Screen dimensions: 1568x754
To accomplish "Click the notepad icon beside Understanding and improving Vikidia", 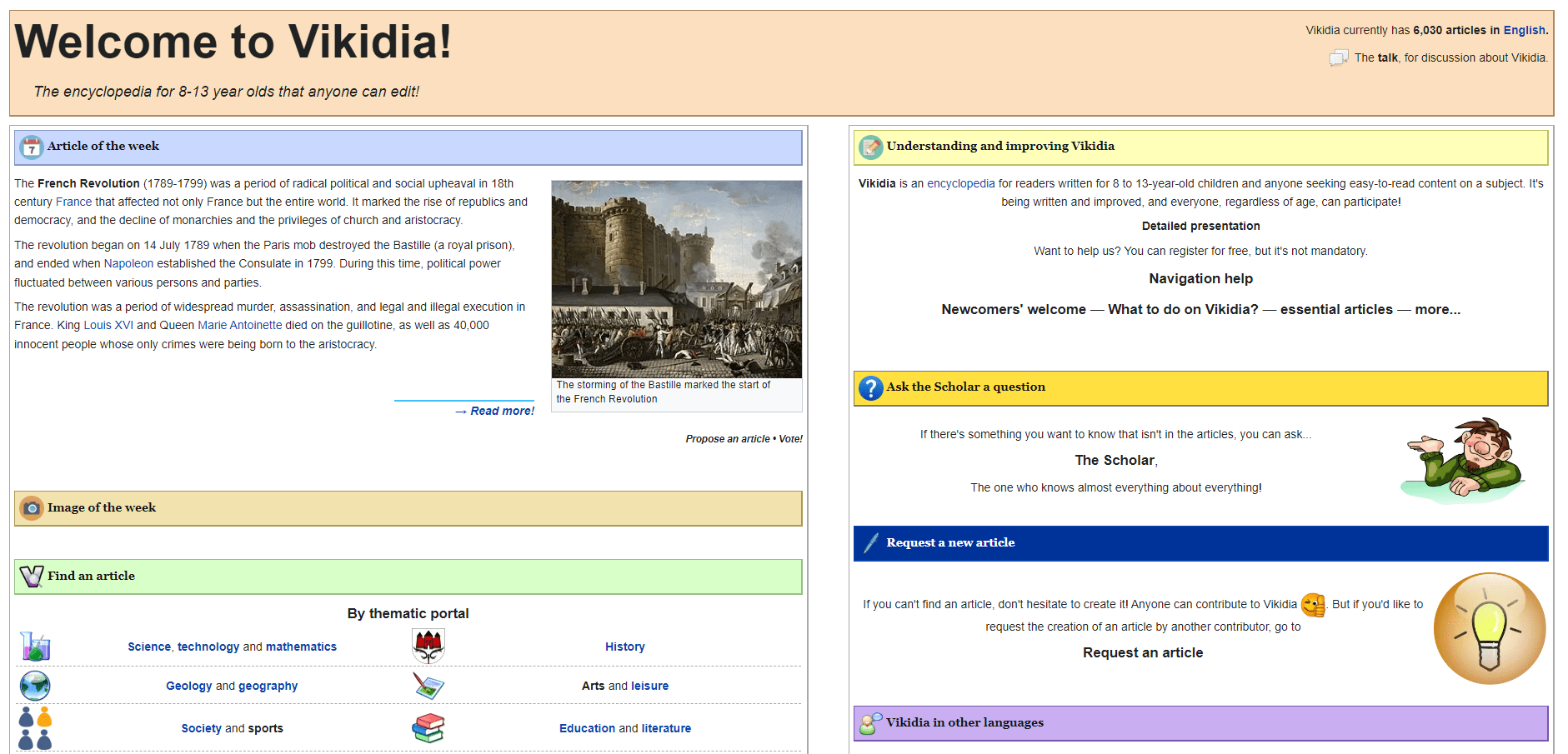I will pos(871,147).
